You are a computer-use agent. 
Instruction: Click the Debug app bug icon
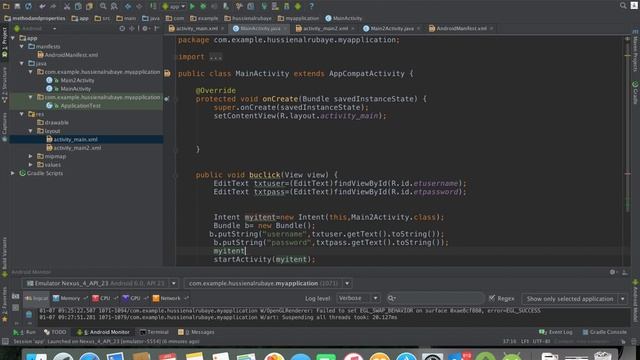203,6
